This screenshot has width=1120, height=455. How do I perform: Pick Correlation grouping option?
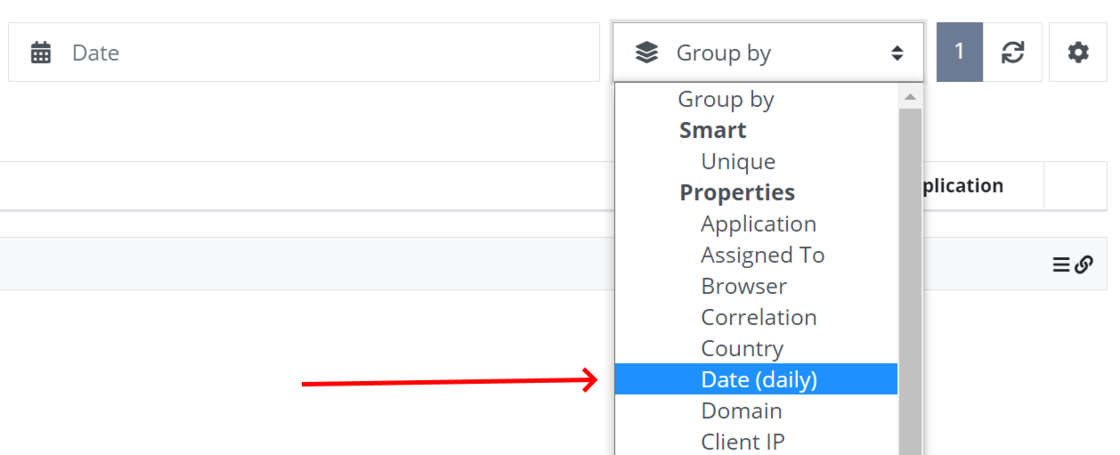click(756, 317)
